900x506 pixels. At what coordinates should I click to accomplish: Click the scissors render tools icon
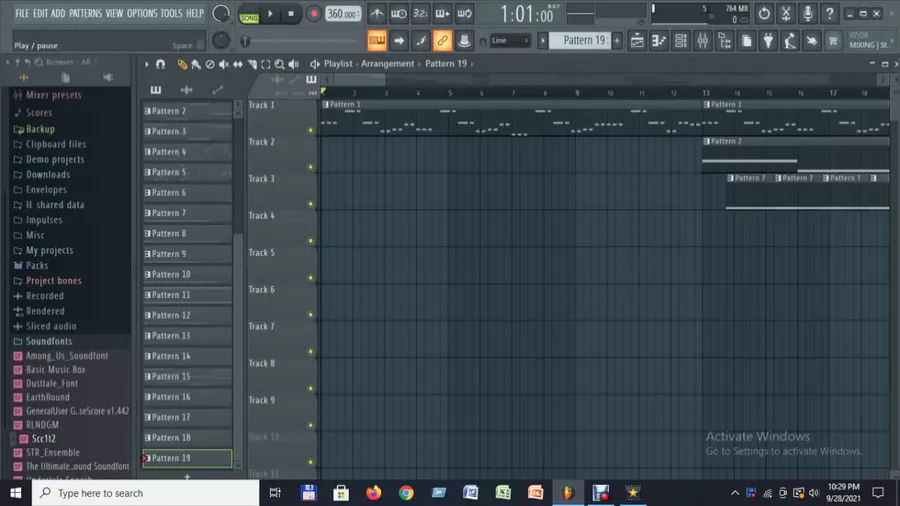[786, 13]
